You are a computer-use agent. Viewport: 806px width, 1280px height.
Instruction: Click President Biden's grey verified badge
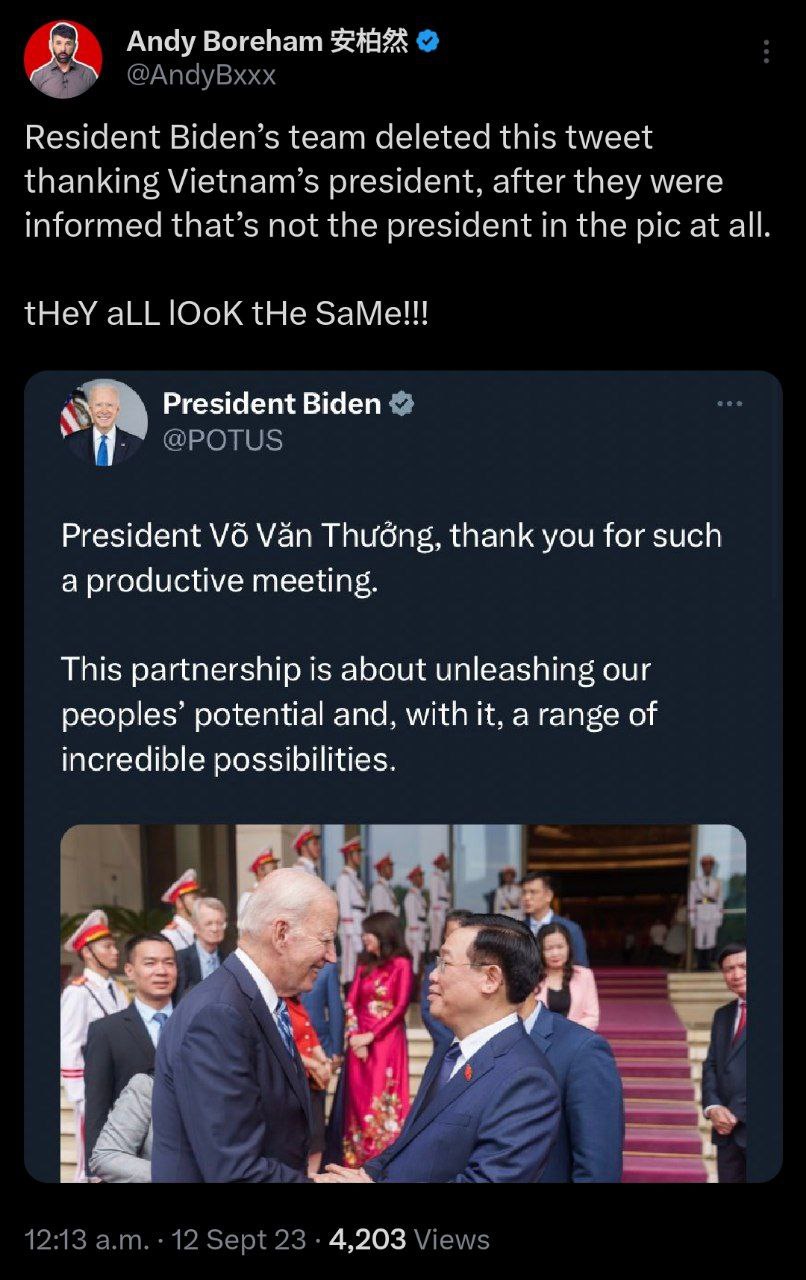[402, 404]
